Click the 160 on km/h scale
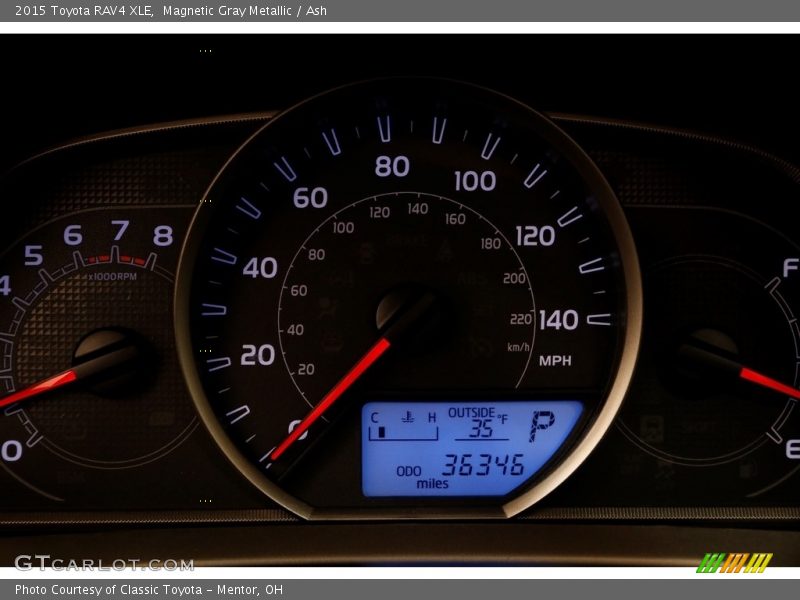This screenshot has width=800, height=600. tap(455, 219)
